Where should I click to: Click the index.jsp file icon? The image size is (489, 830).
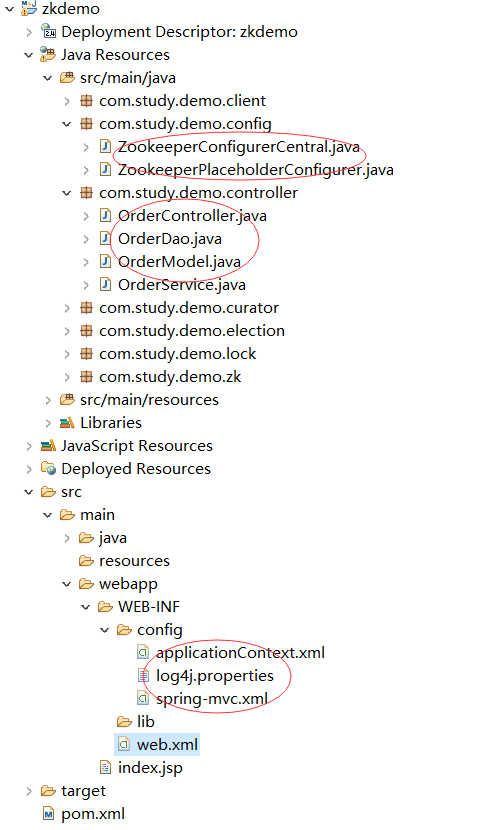[x=105, y=768]
